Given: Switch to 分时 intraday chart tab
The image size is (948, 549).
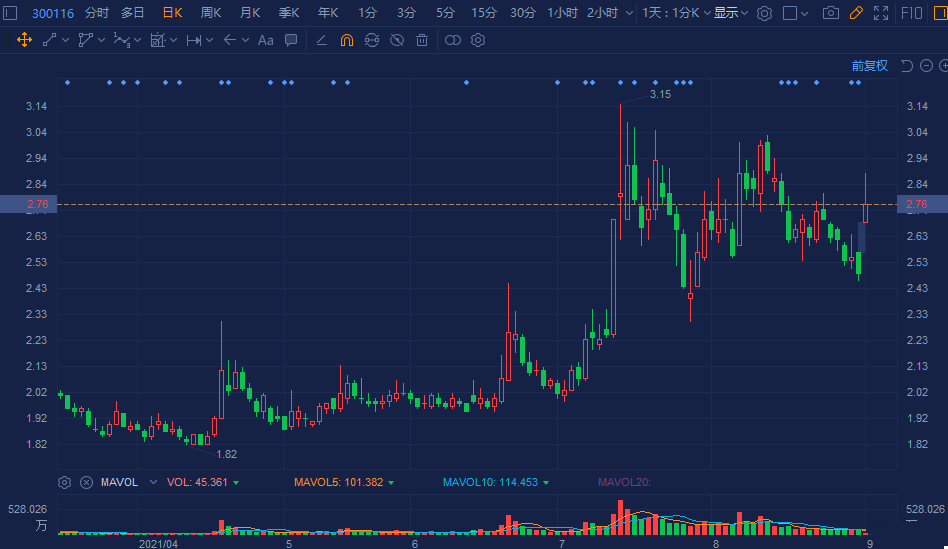Looking at the screenshot, I should click(97, 13).
